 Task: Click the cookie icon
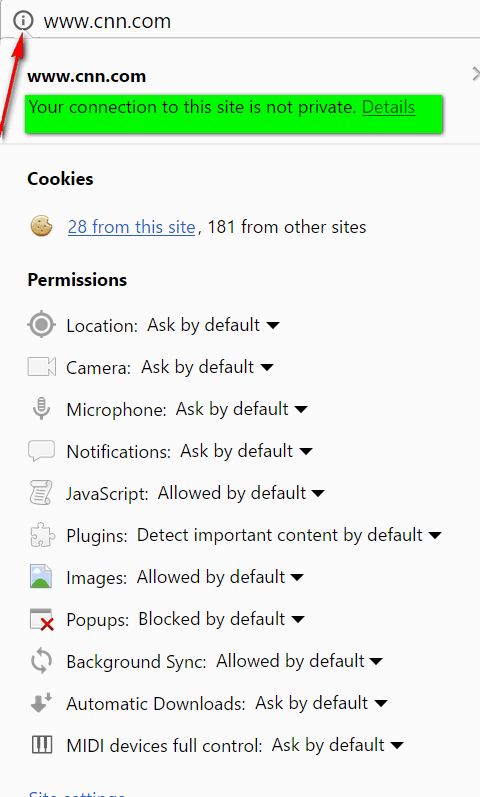tap(41, 226)
